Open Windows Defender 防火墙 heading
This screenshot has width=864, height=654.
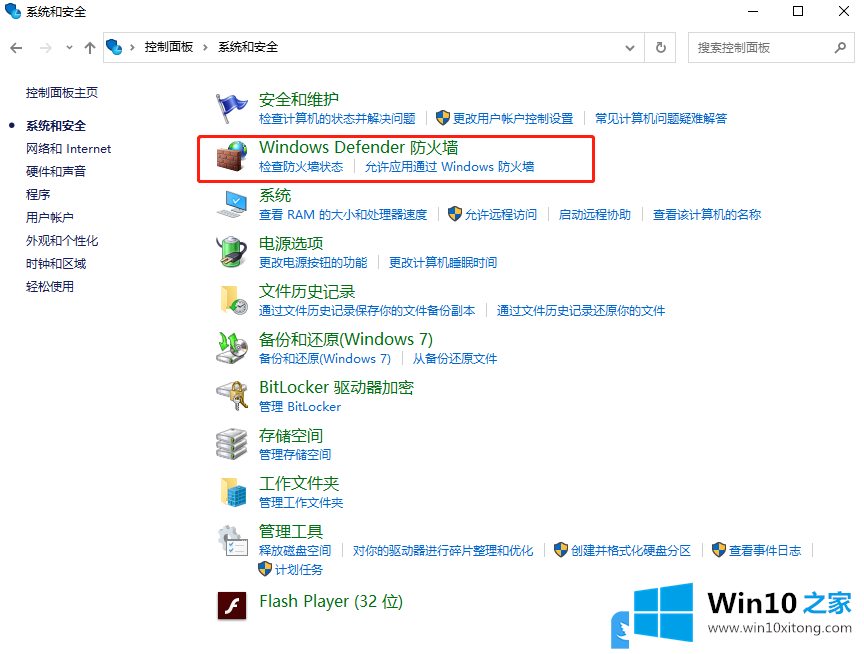[x=359, y=147]
